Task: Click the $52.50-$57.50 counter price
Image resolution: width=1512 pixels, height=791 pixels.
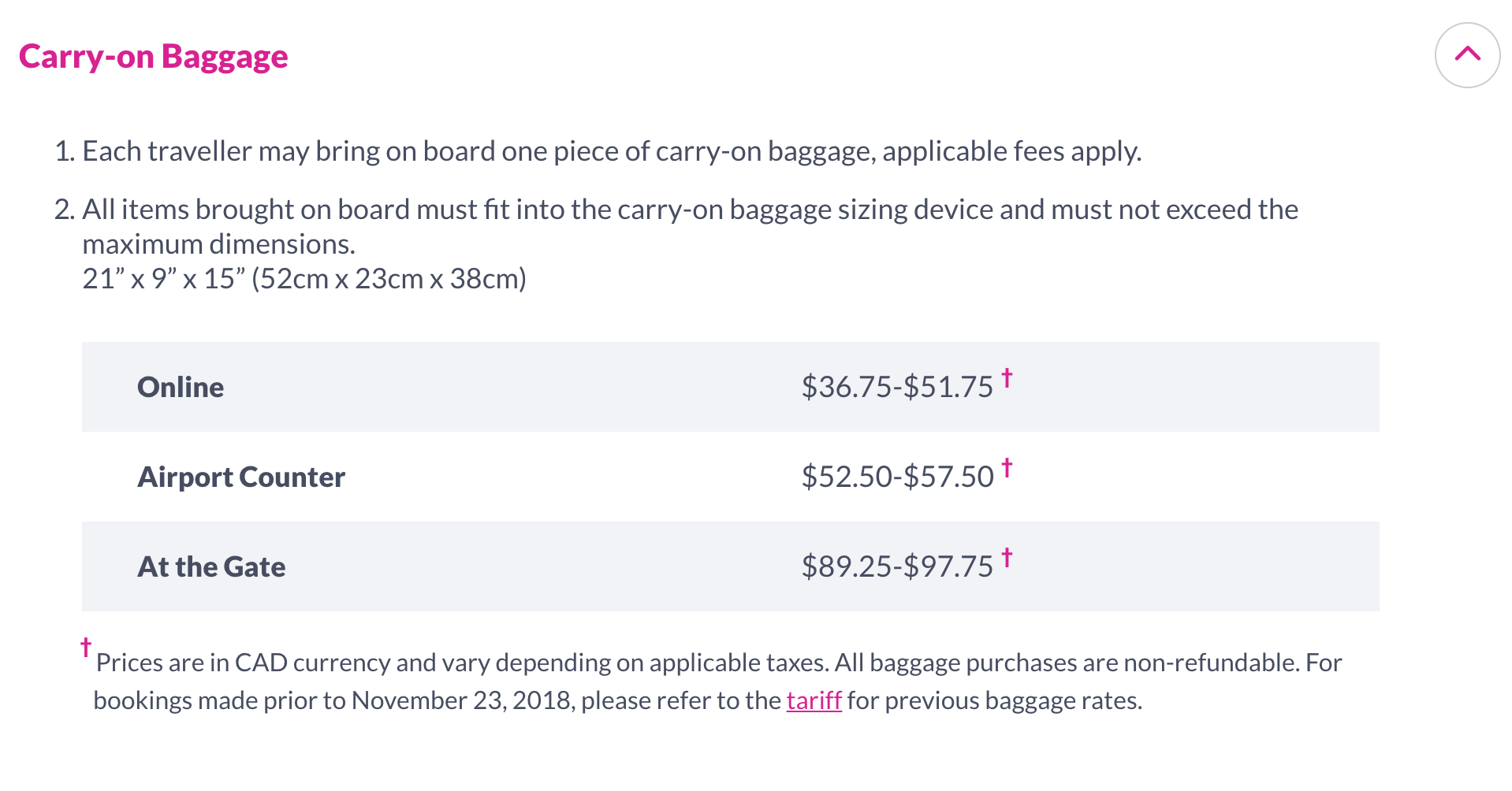Action: pos(897,477)
